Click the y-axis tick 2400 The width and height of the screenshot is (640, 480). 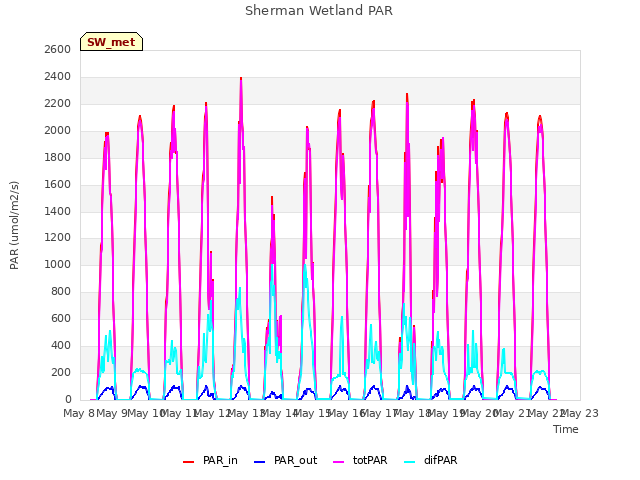coord(58,76)
